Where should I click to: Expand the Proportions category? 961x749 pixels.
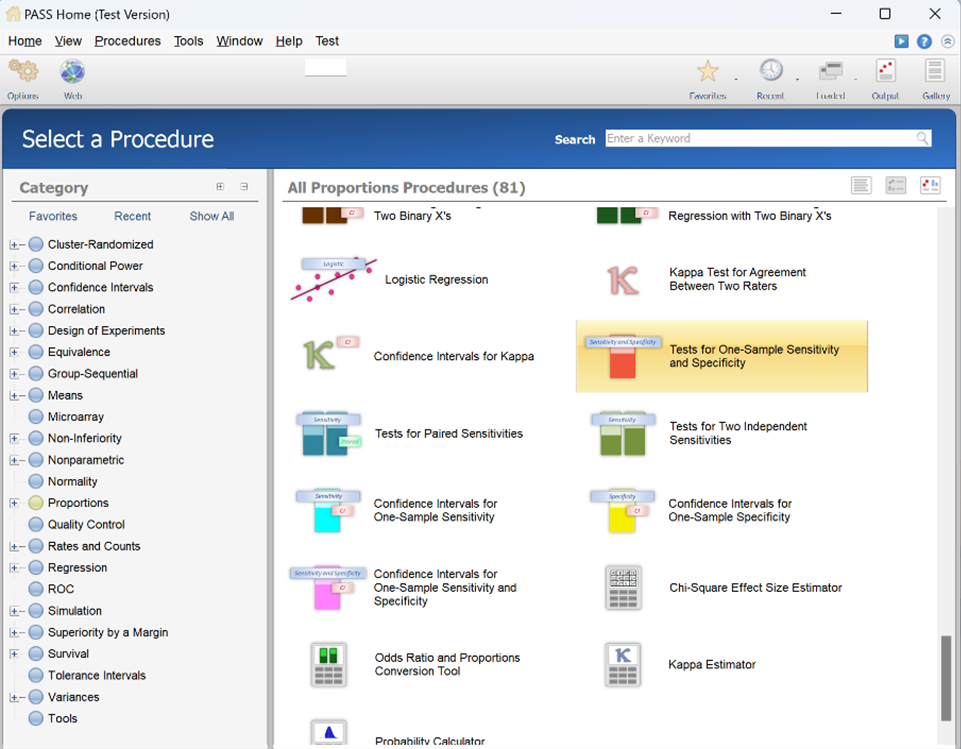[14, 503]
